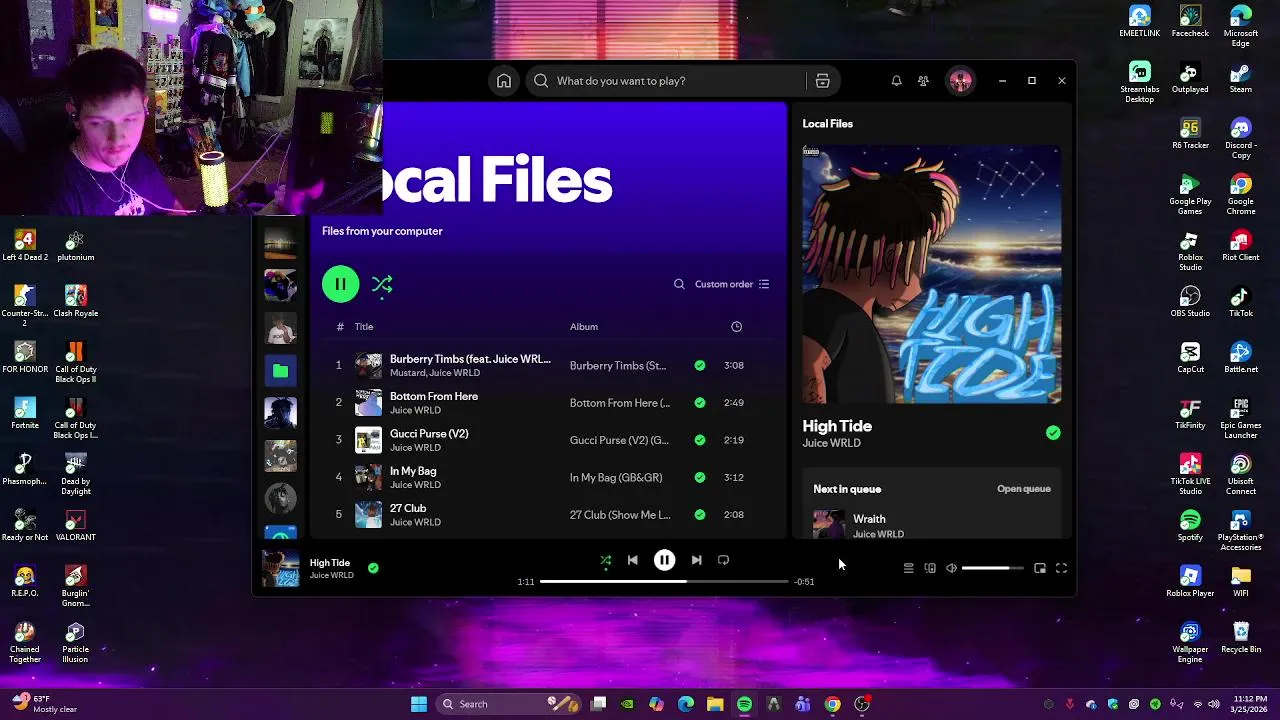Image resolution: width=1280 pixels, height=720 pixels.
Task: Open Spotify desktop shortcut
Action: (1190, 525)
